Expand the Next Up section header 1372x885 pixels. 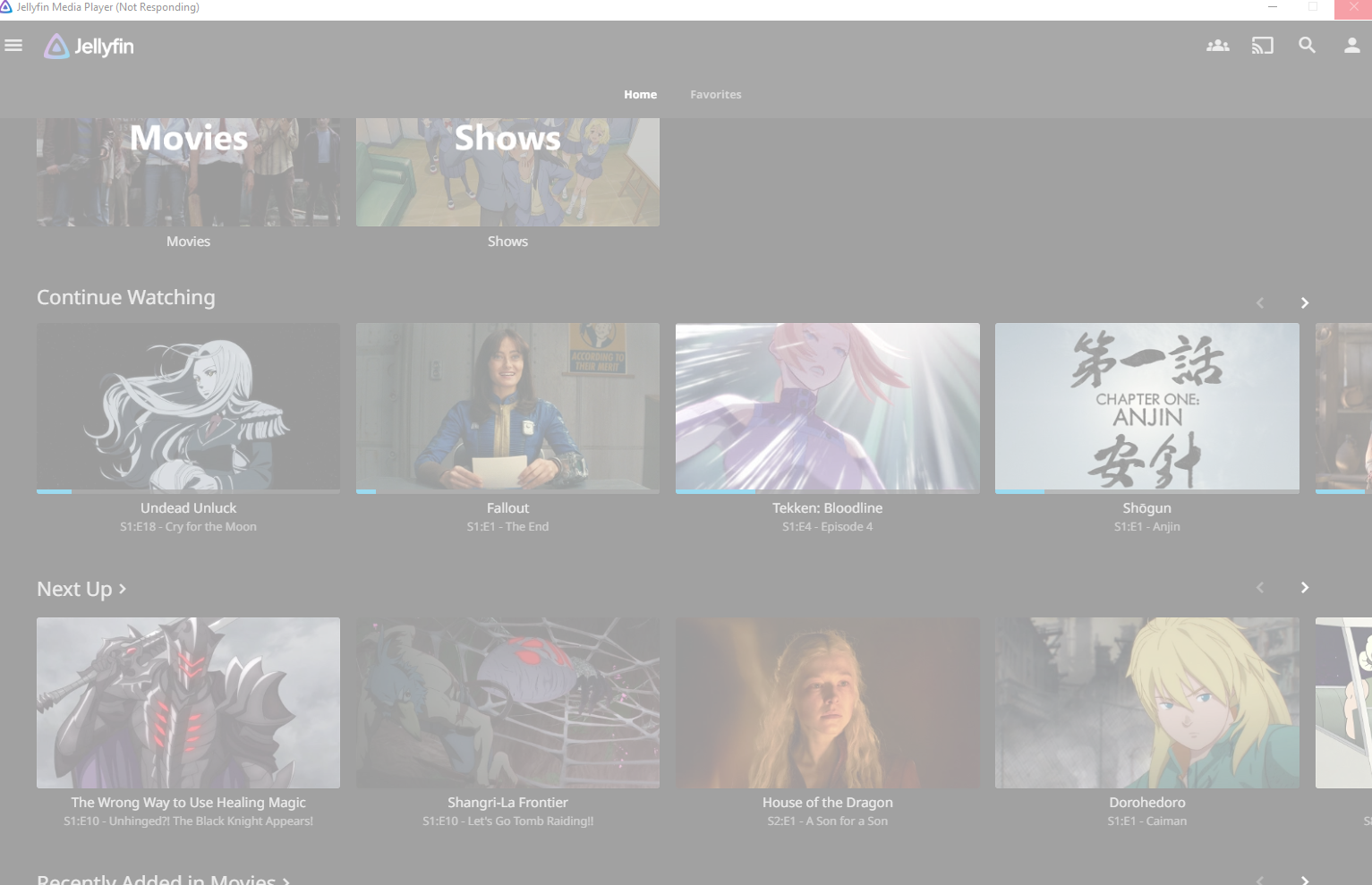[81, 589]
